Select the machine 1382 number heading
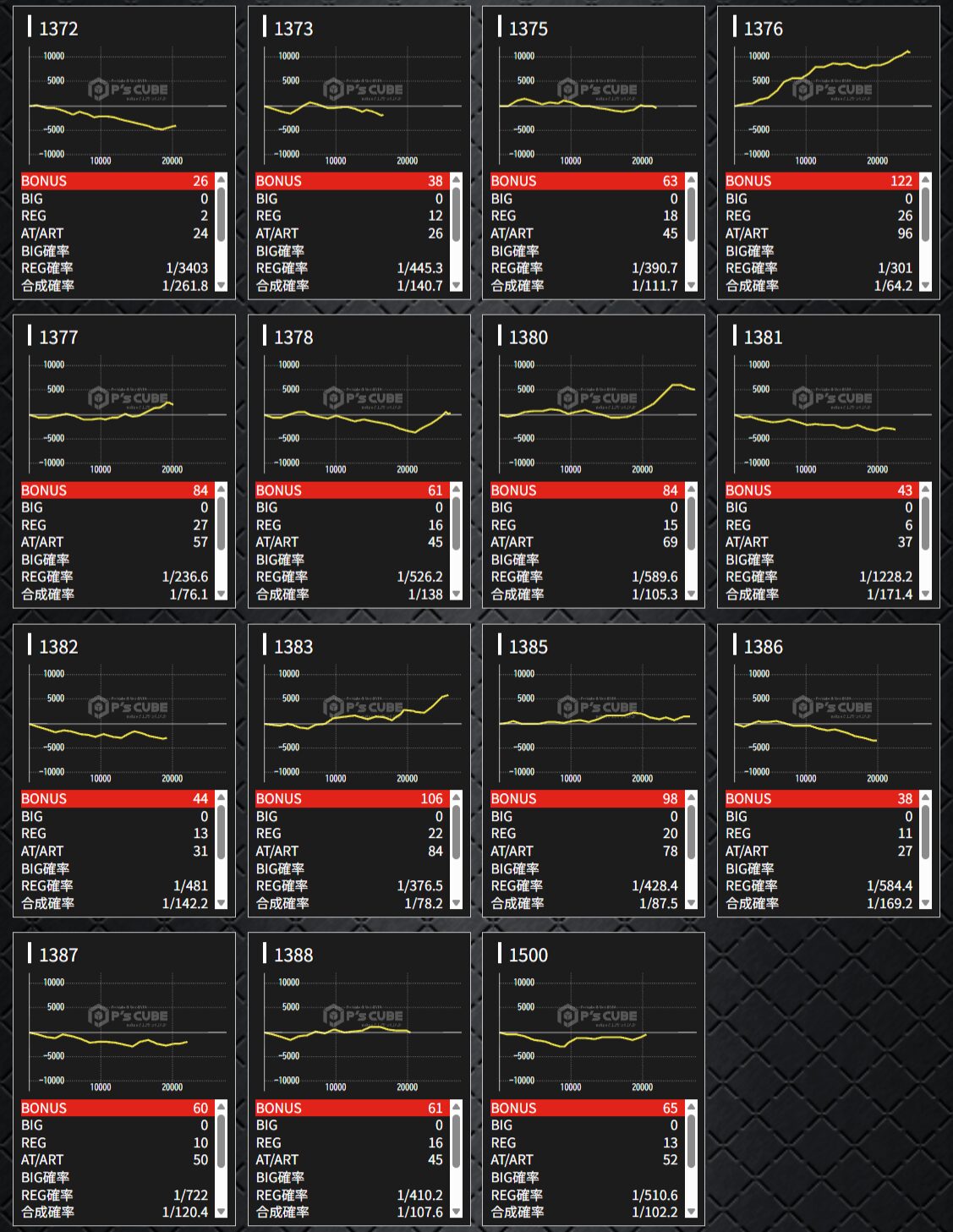953x1232 pixels. tap(58, 647)
